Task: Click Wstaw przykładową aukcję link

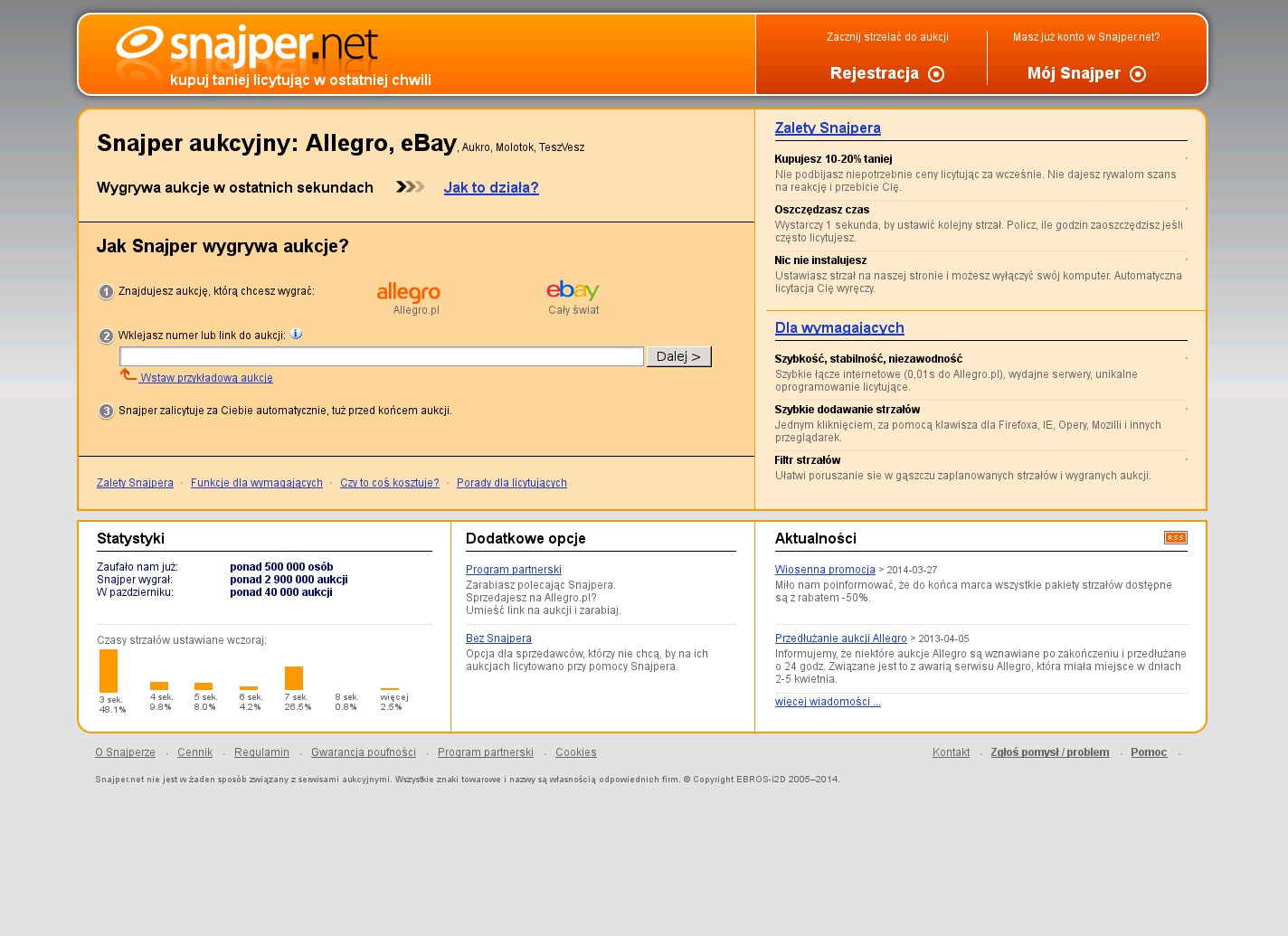Action: (206, 378)
